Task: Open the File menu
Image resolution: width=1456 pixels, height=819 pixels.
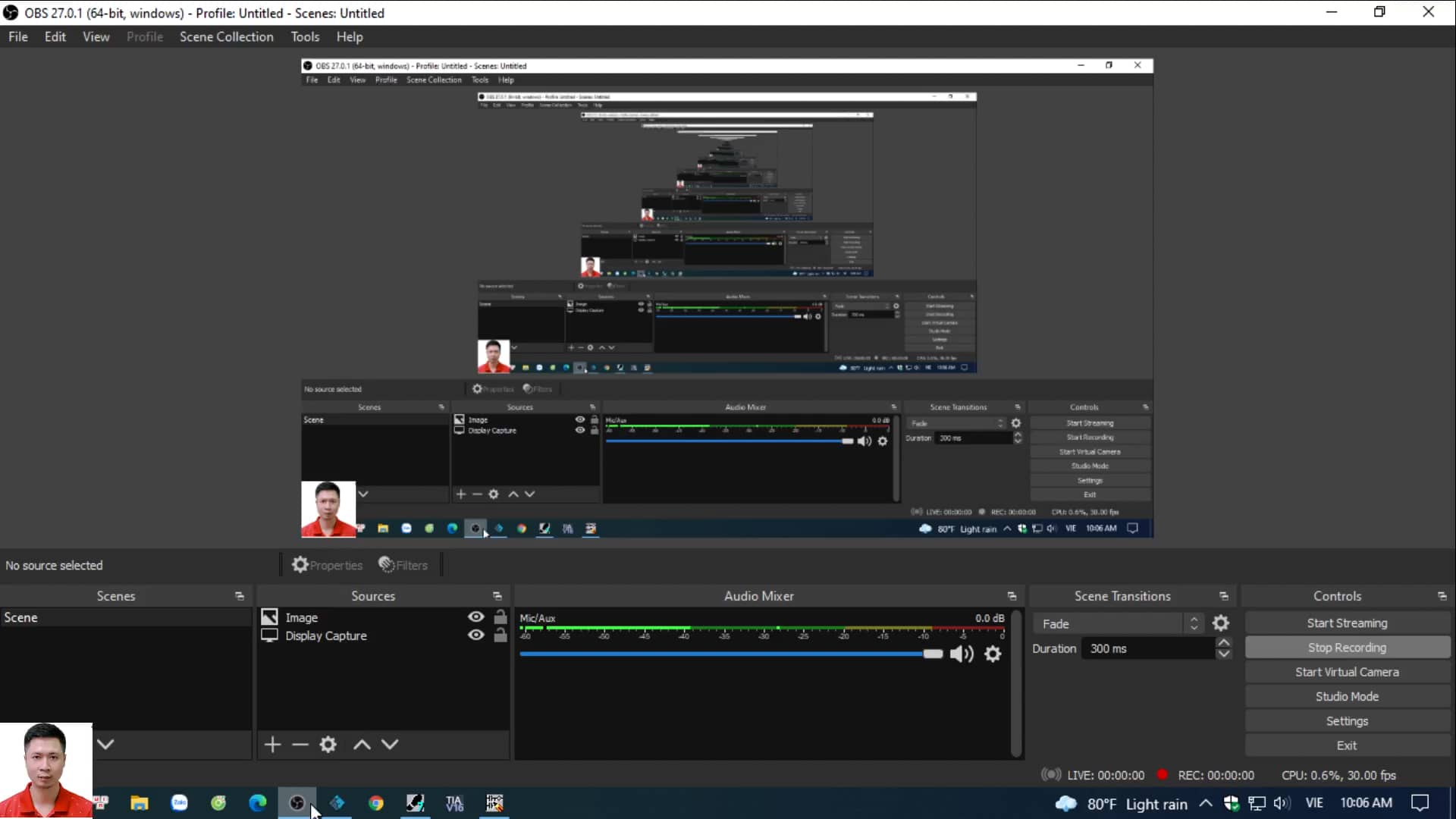Action: coord(18,36)
